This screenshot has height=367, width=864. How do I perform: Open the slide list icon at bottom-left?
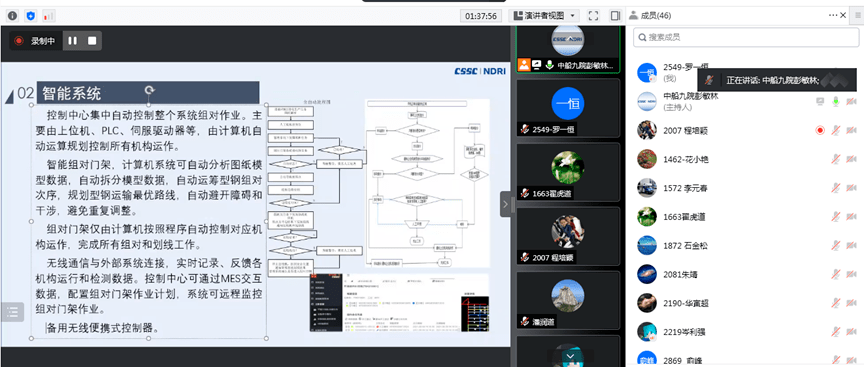pos(13,312)
